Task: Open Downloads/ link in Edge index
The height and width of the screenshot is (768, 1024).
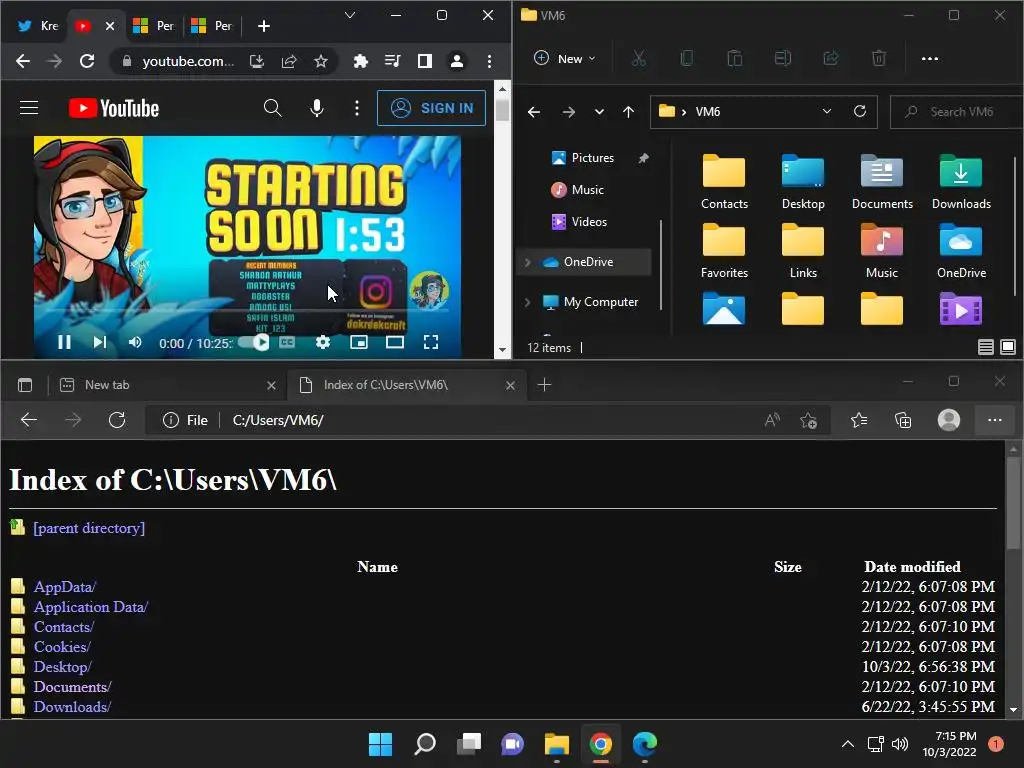Action: (72, 707)
